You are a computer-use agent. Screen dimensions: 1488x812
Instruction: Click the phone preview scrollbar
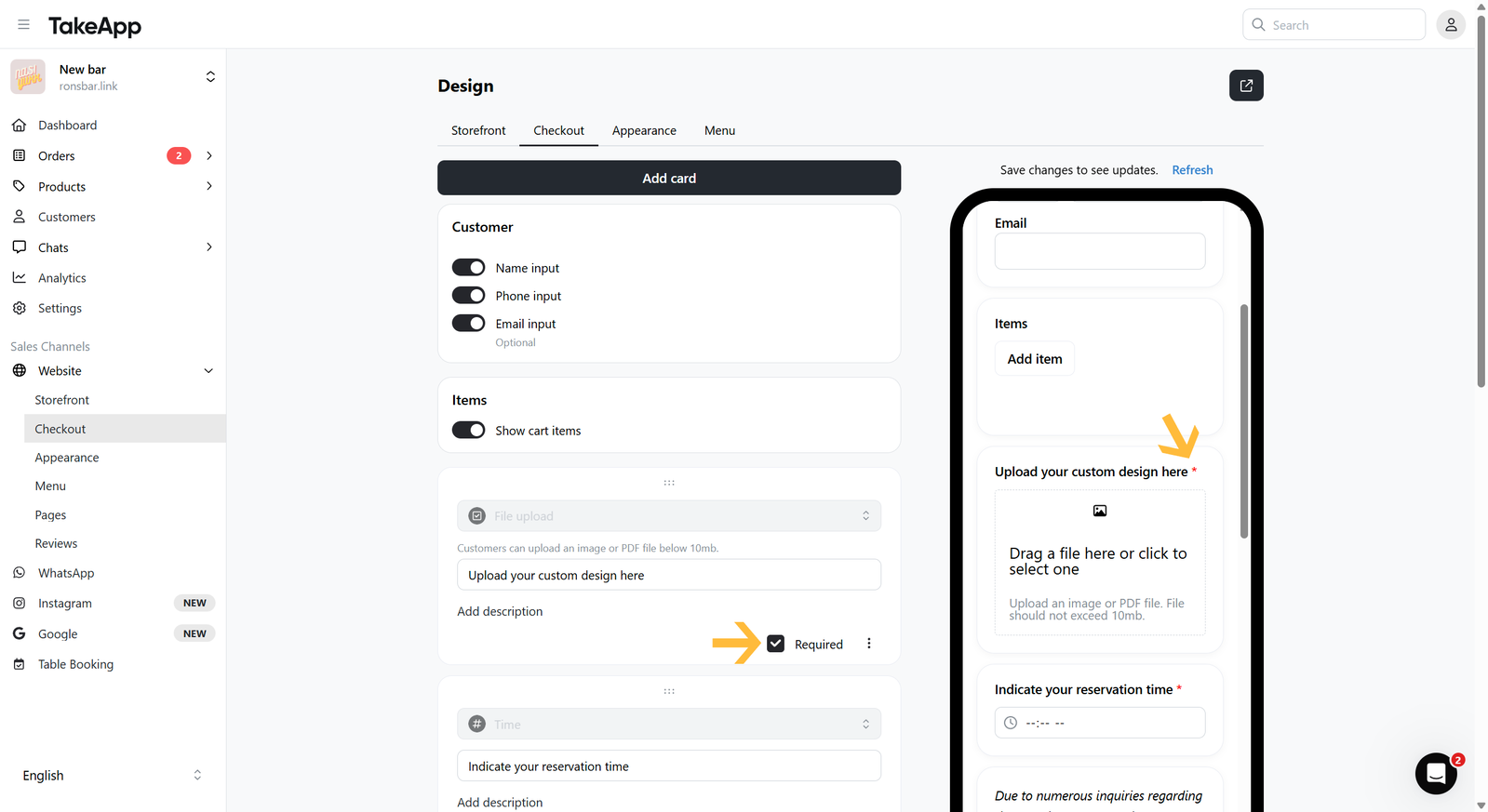click(1244, 421)
